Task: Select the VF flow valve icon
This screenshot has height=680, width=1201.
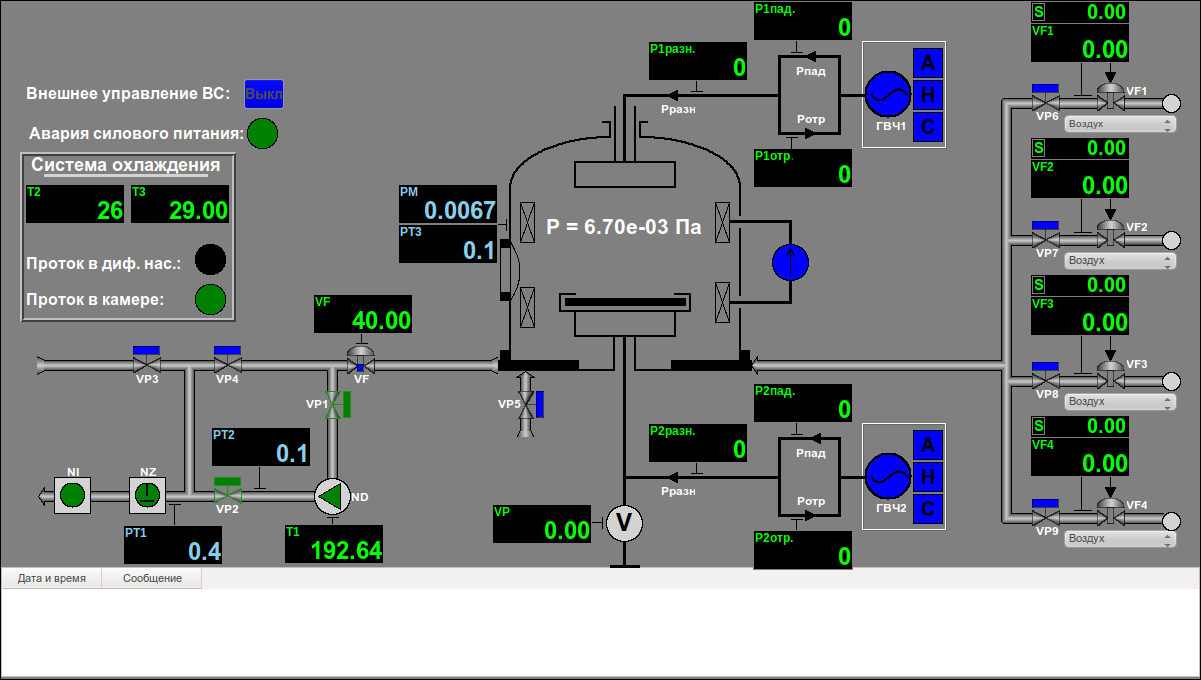Action: tap(360, 358)
